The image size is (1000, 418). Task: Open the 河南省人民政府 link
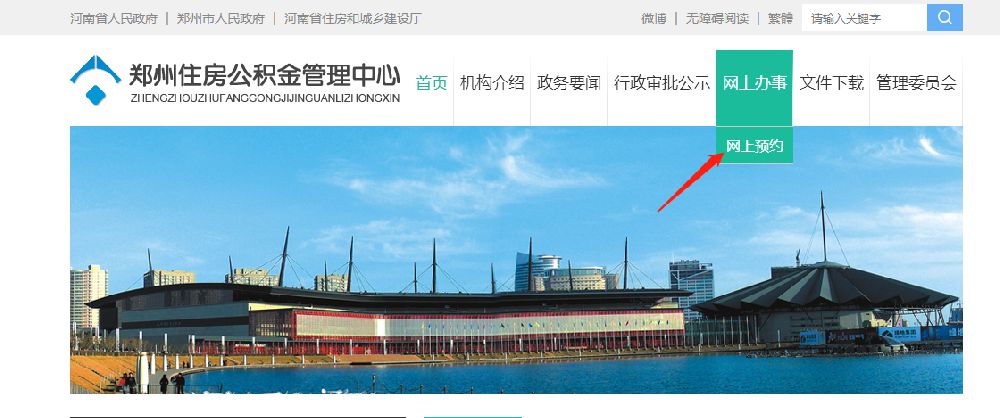[x=114, y=19]
